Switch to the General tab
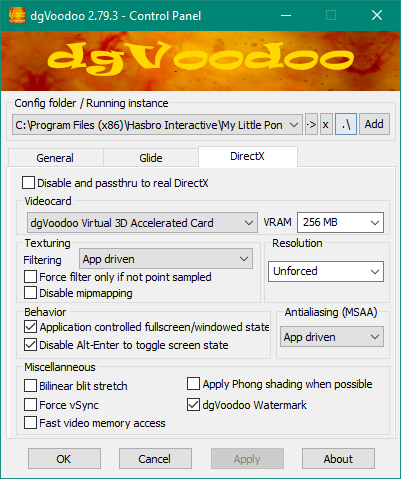This screenshot has width=401, height=479. (55, 158)
